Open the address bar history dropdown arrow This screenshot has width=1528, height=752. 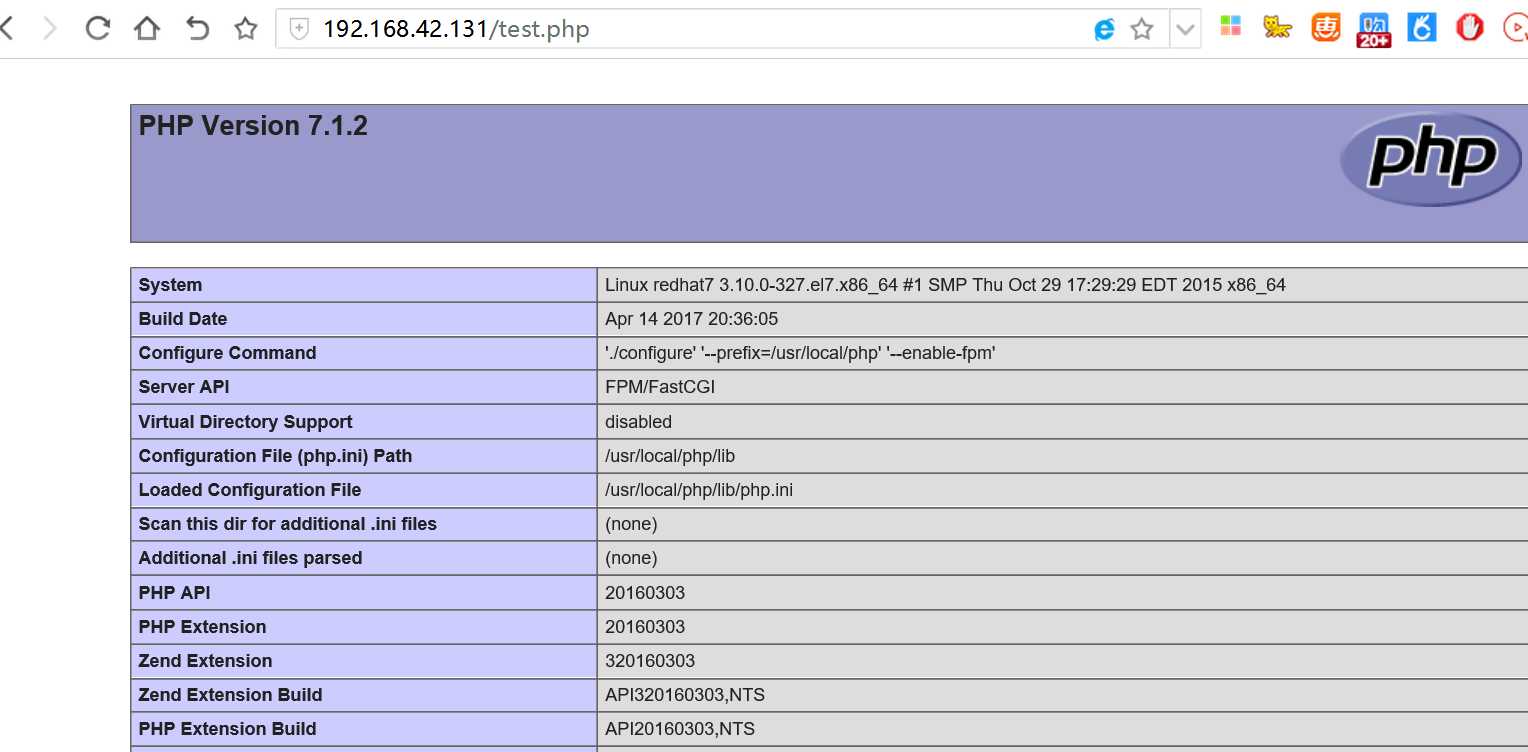click(x=1185, y=30)
